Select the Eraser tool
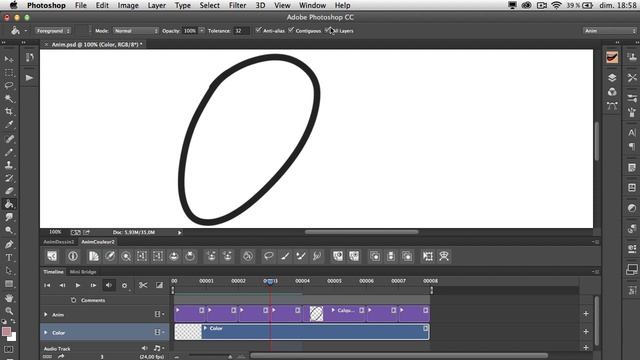640x360 pixels. pyautogui.click(x=9, y=191)
